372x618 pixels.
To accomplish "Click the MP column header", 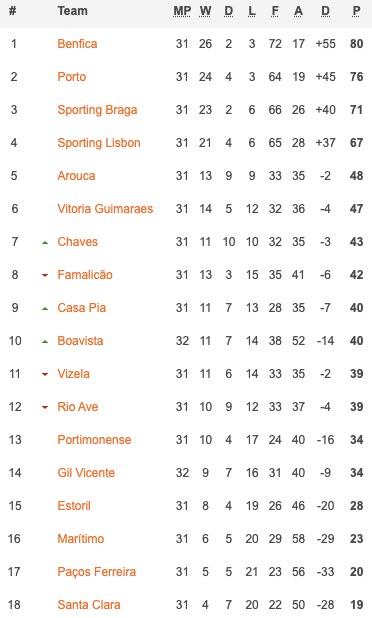I will [x=182, y=11].
